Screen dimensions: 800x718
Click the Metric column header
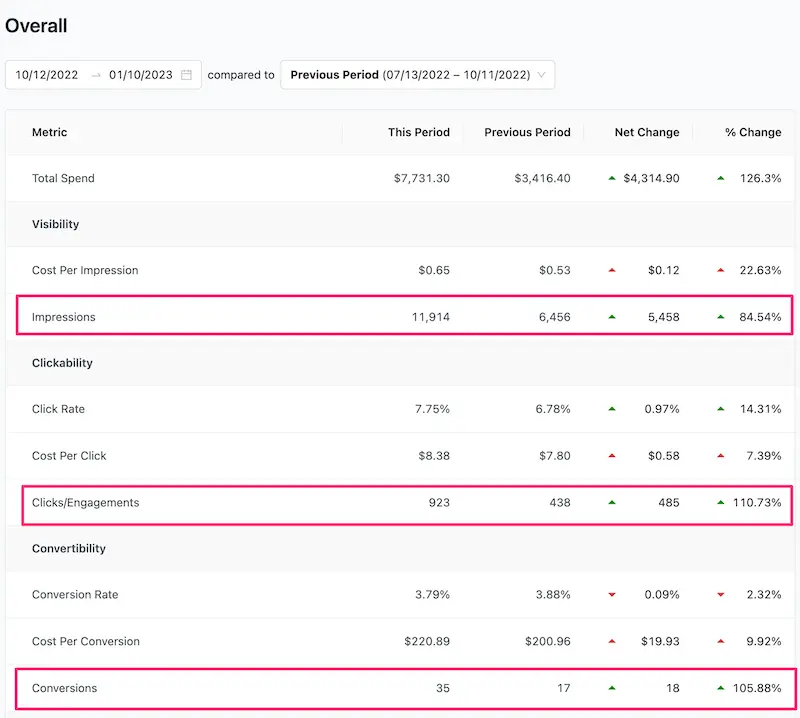coord(50,132)
